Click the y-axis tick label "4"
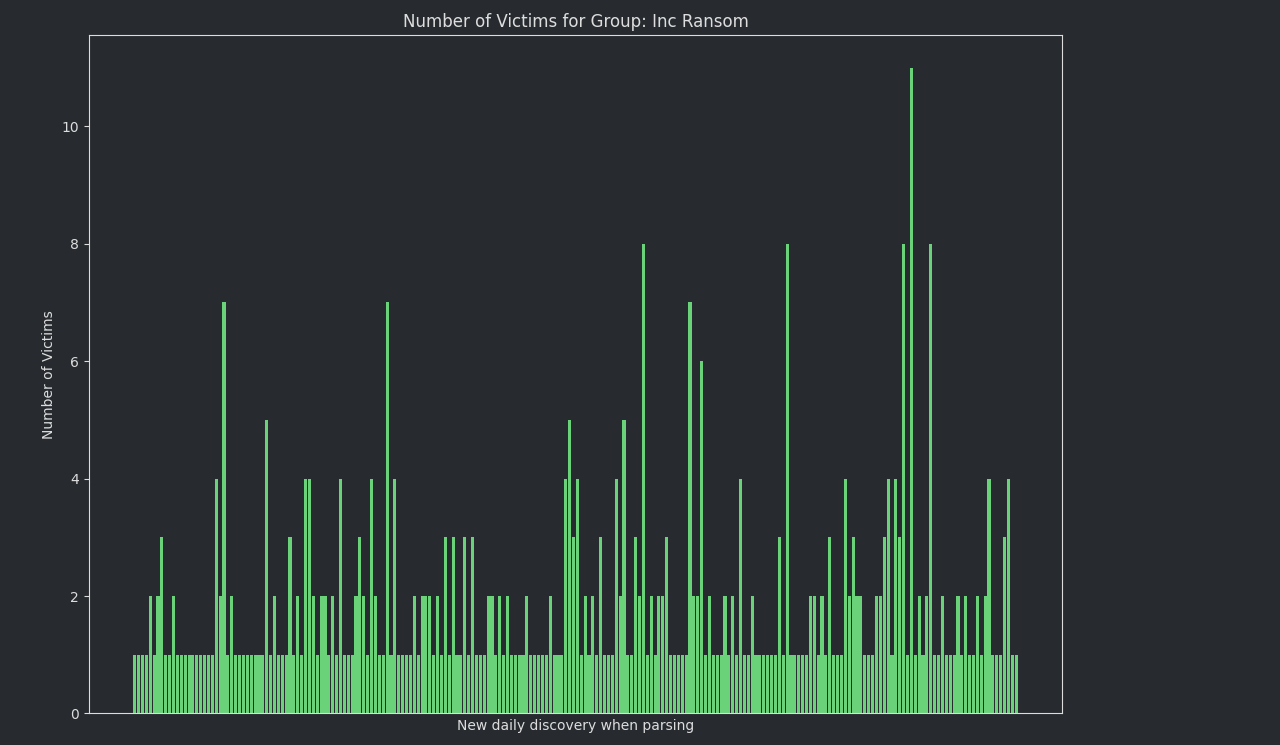 74,479
